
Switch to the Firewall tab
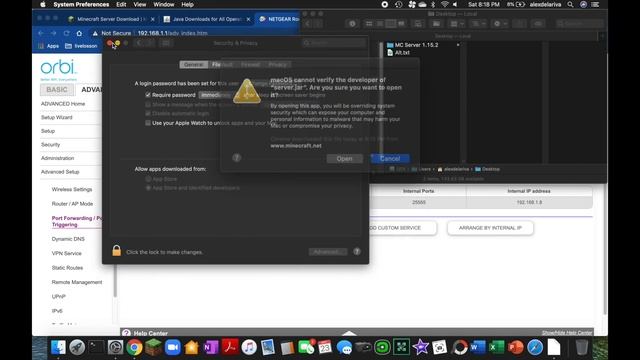(x=250, y=64)
